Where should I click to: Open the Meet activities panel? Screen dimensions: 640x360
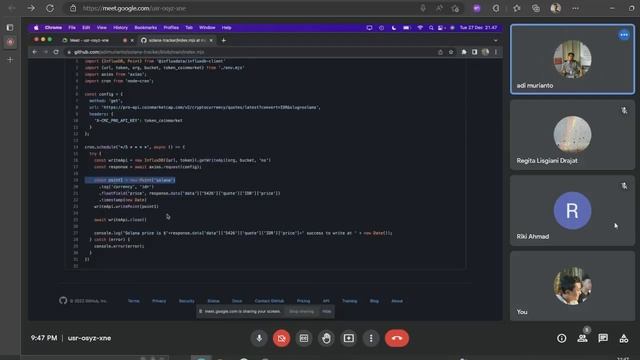point(624,338)
